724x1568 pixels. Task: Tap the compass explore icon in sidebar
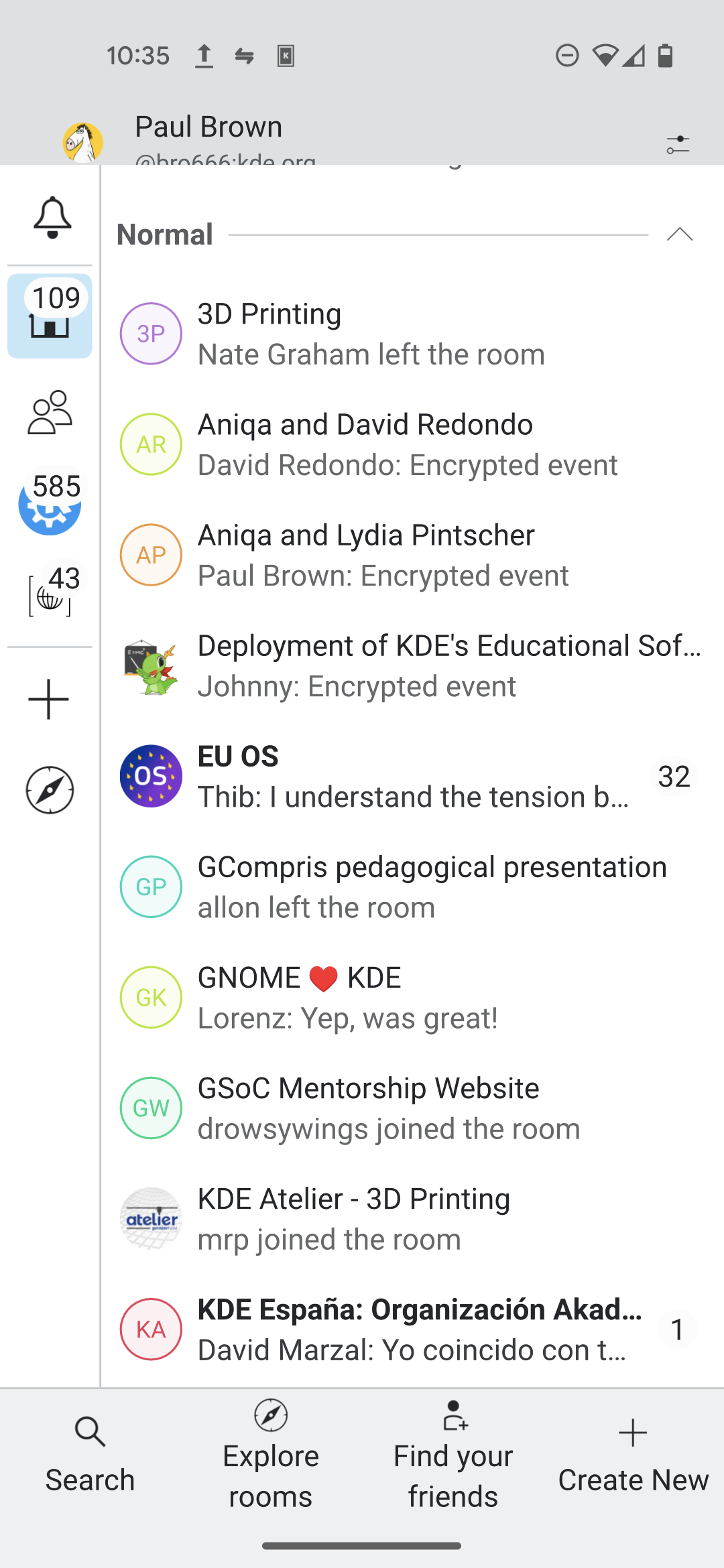click(x=50, y=790)
